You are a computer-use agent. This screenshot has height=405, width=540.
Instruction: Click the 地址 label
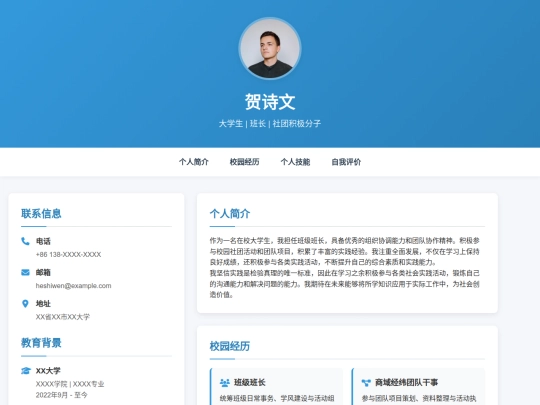tap(43, 303)
